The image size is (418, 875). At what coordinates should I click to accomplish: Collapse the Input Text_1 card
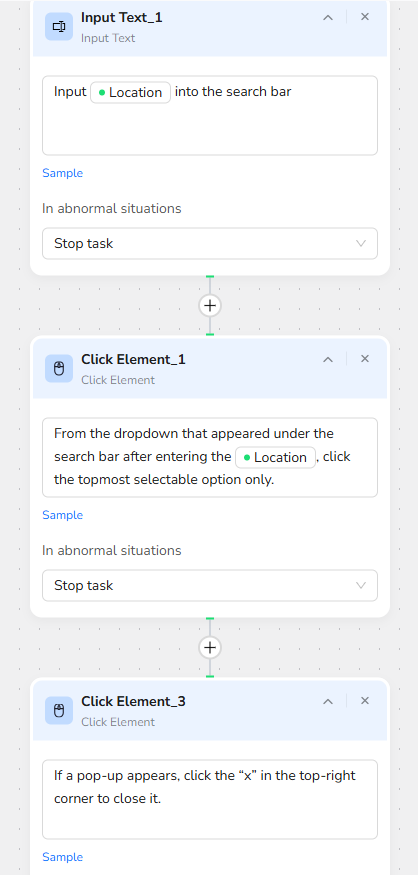click(x=328, y=17)
